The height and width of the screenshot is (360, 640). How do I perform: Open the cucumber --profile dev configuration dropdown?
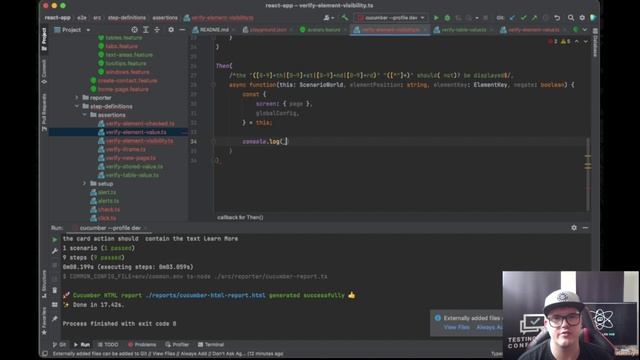click(391, 18)
